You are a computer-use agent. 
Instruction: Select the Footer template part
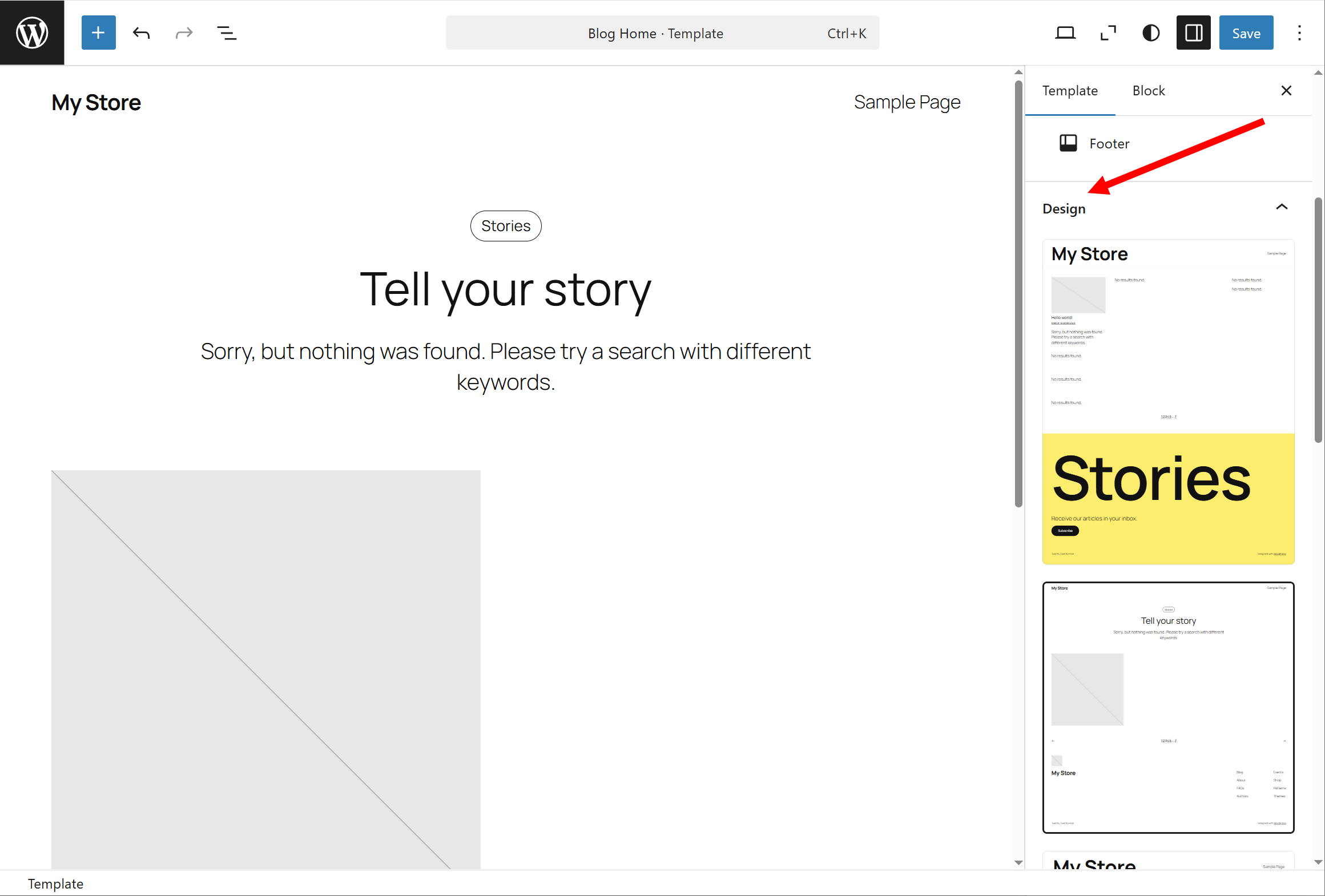[x=1109, y=144]
